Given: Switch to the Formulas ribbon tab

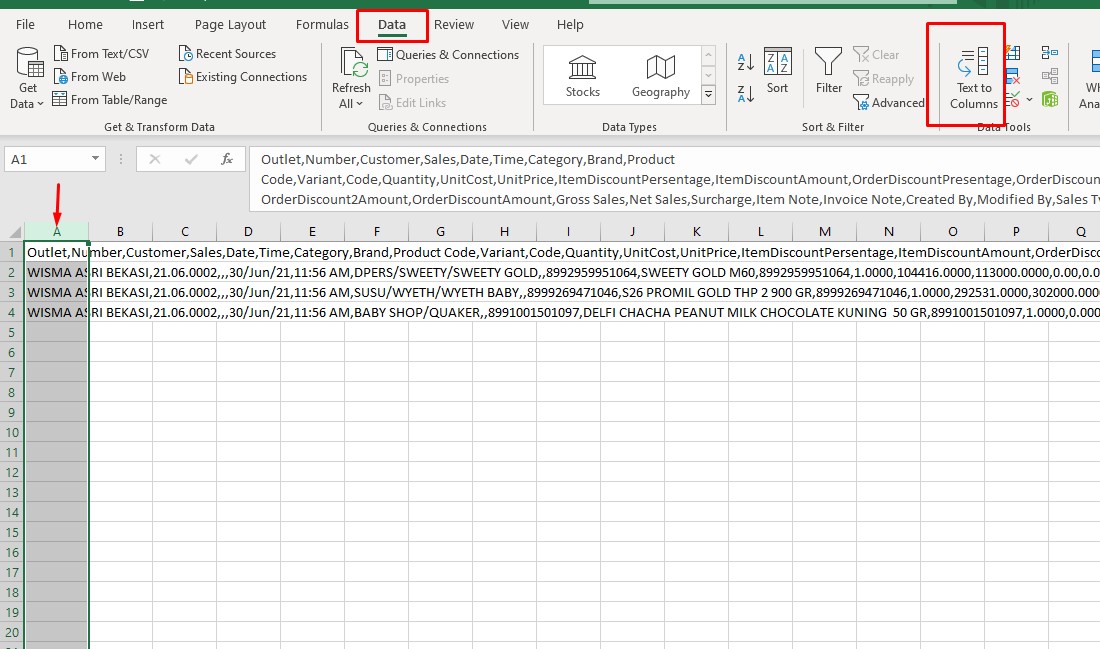Looking at the screenshot, I should point(321,24).
